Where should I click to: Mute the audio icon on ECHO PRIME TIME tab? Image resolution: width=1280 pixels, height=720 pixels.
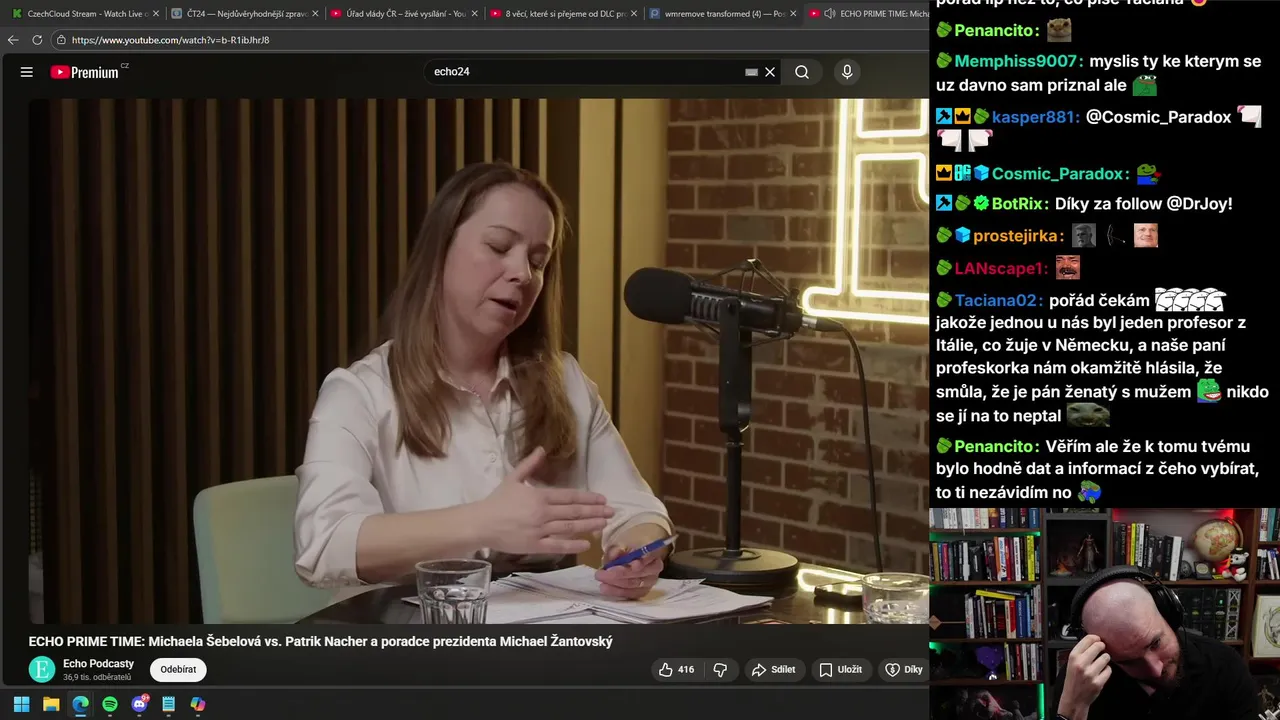click(829, 14)
